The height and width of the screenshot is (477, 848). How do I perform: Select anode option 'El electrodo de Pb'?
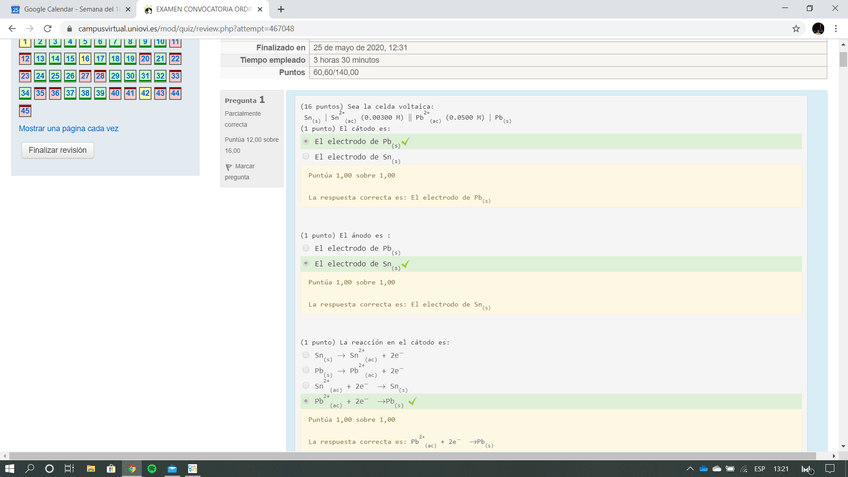(x=306, y=248)
